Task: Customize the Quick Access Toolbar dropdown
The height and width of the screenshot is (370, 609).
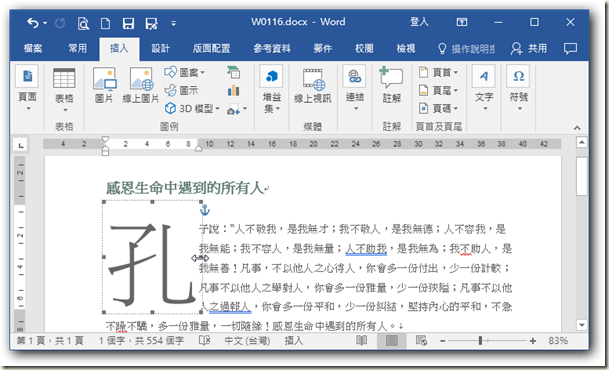Action: 174,24
